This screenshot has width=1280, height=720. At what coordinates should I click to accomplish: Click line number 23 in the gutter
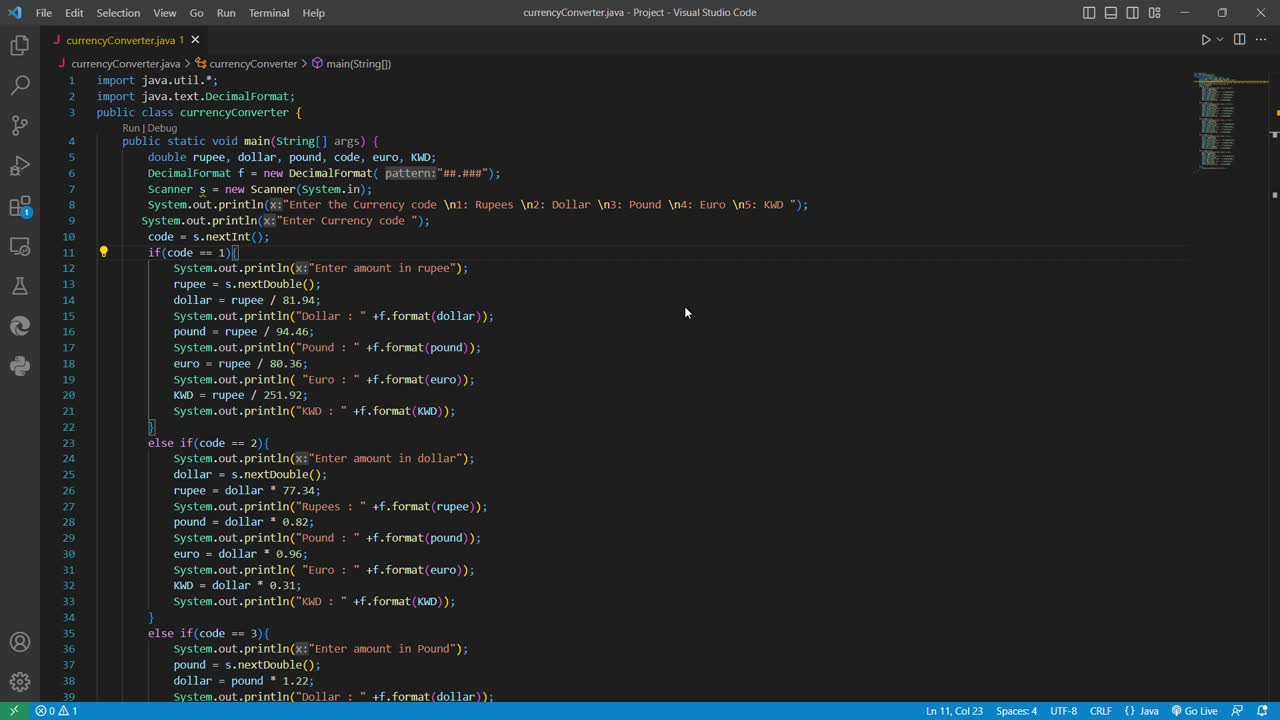coord(68,443)
